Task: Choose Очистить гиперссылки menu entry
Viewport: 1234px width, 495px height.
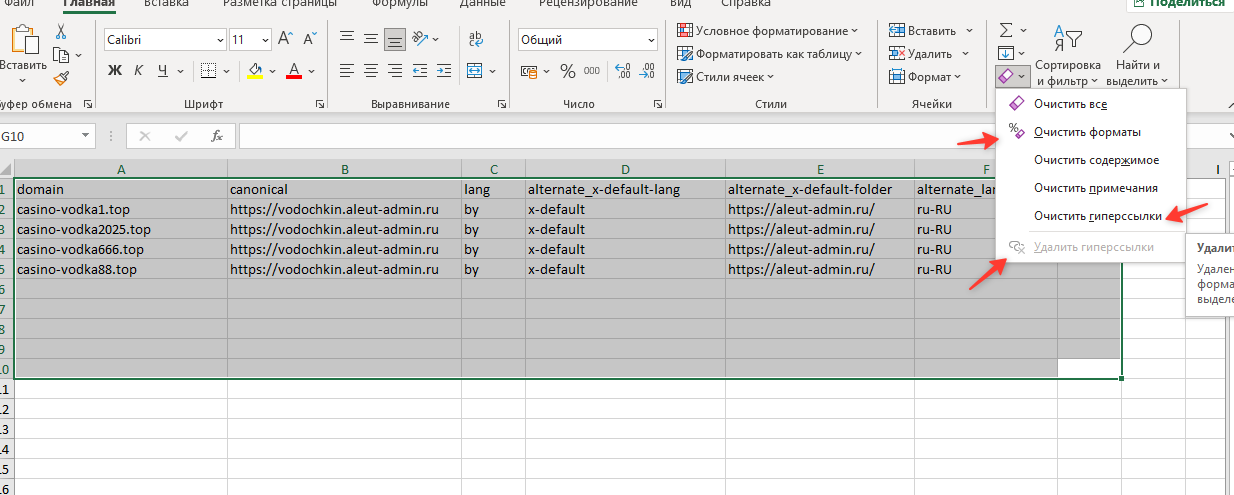Action: point(1097,215)
